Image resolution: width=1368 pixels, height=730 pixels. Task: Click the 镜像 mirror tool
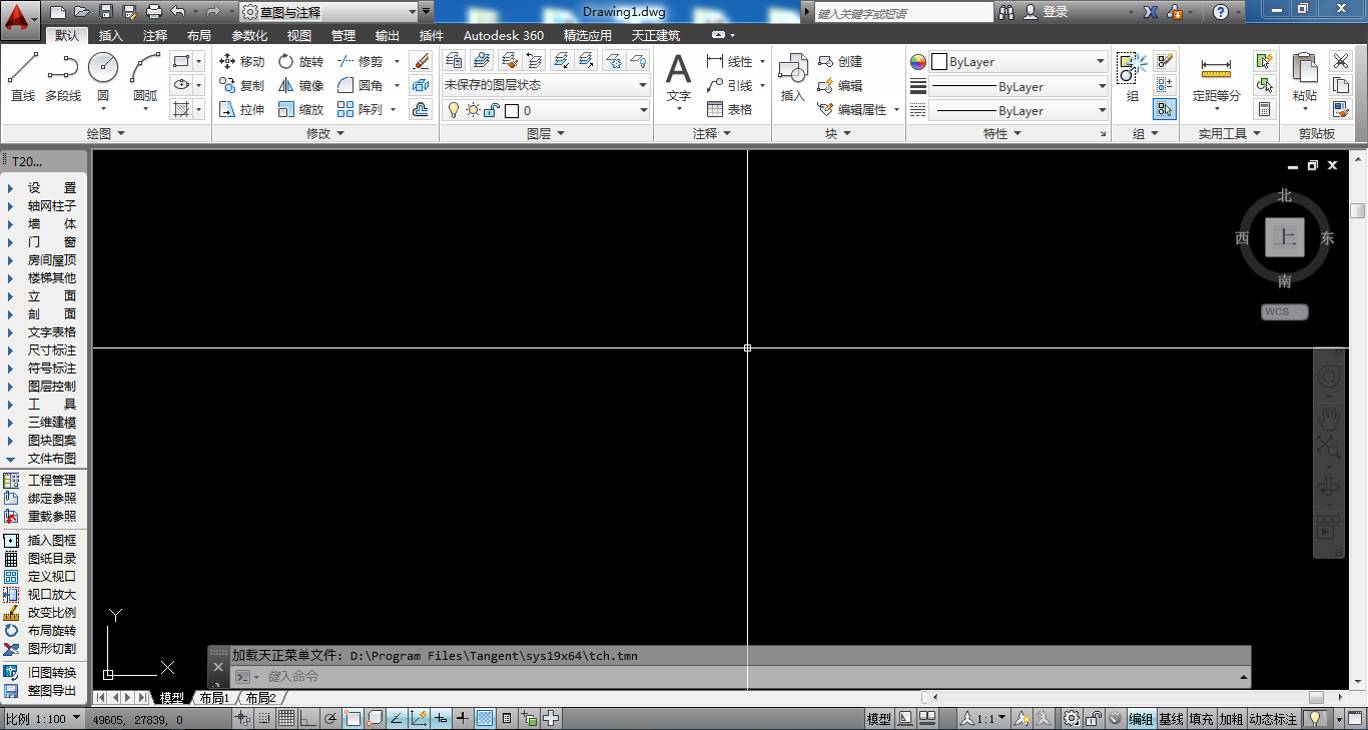[301, 85]
